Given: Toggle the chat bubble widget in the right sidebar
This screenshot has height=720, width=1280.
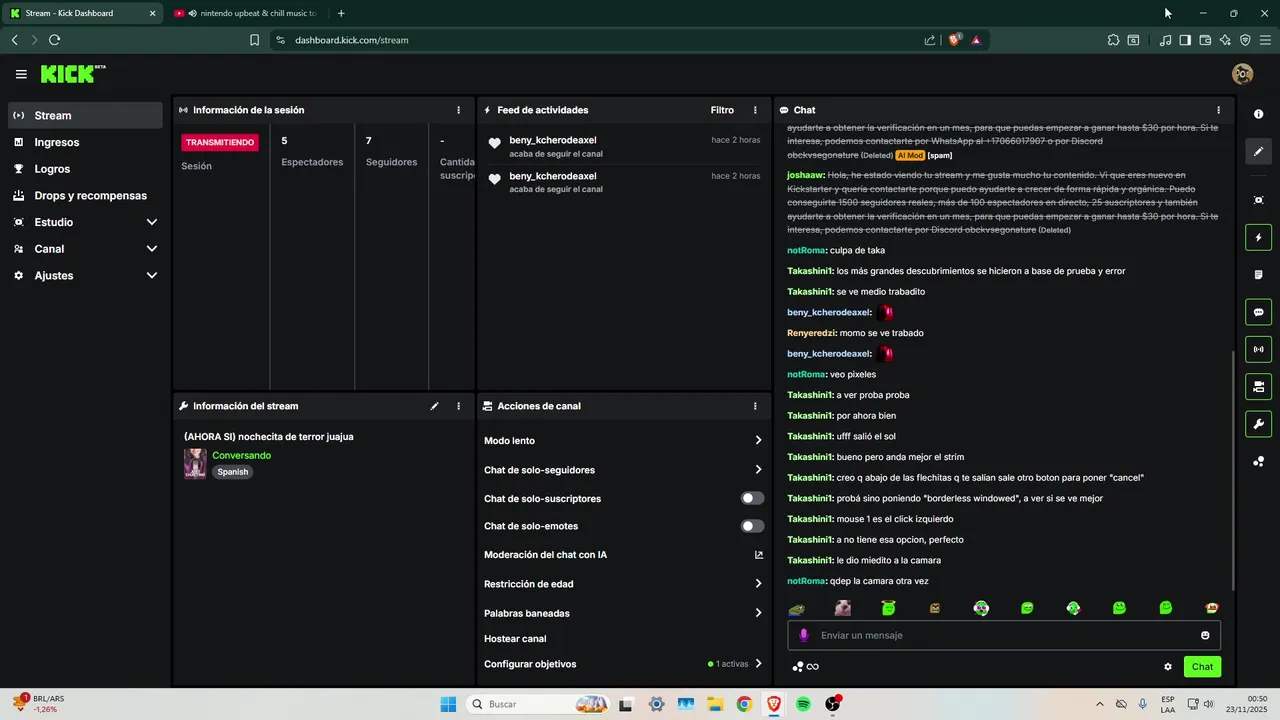Looking at the screenshot, I should tap(1258, 312).
